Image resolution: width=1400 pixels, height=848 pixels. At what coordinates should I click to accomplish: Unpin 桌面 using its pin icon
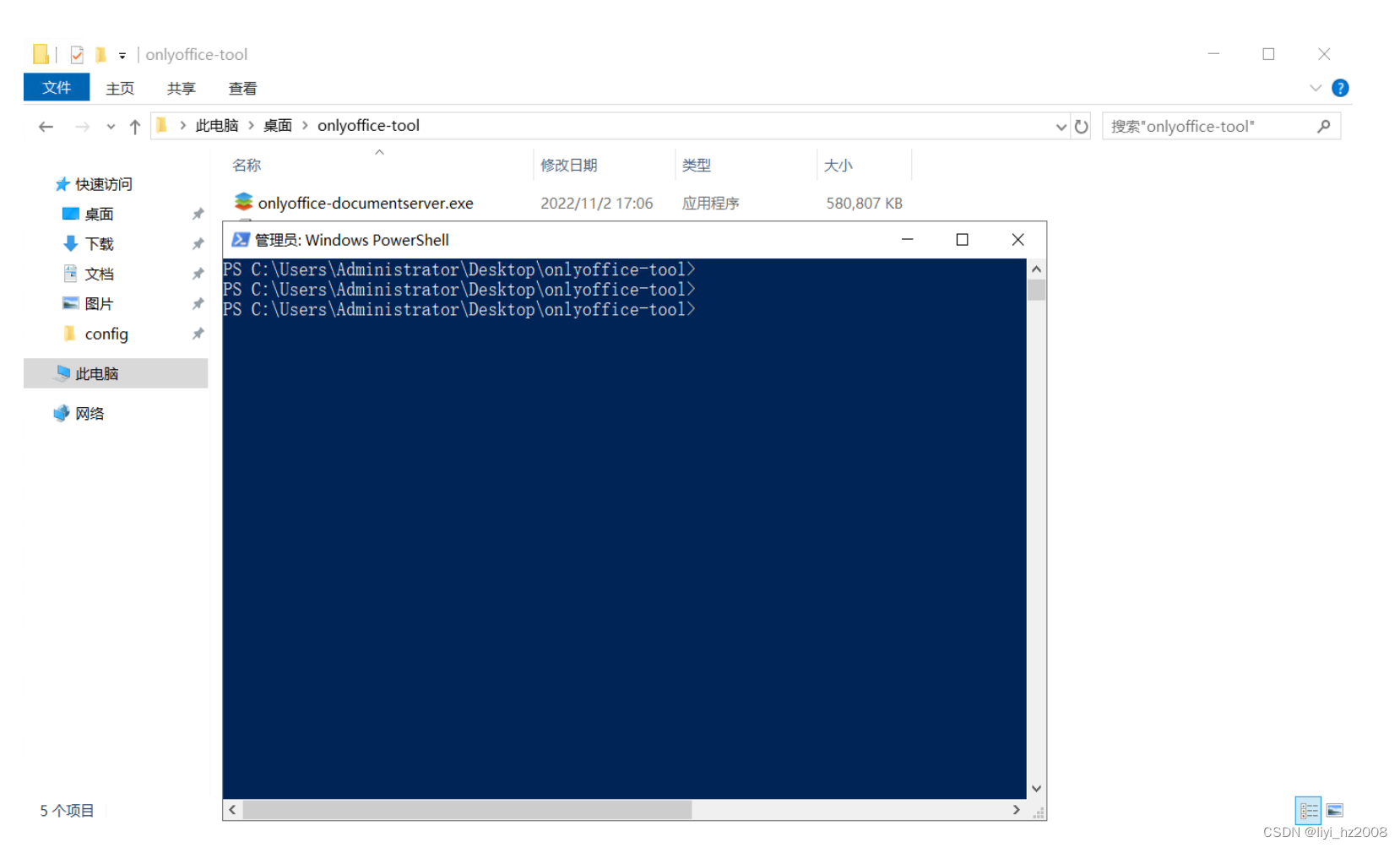pyautogui.click(x=198, y=214)
